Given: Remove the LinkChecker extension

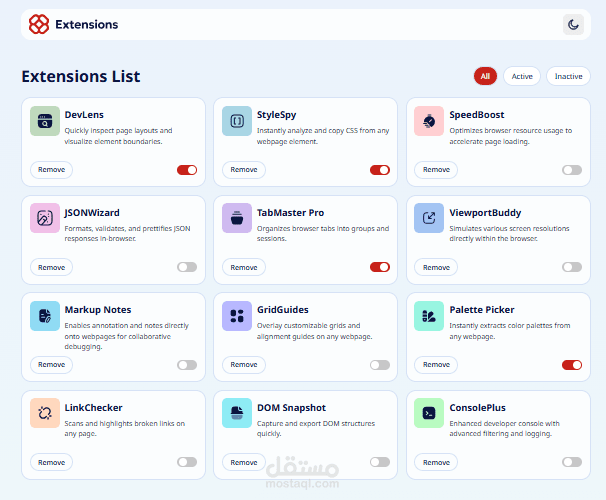Looking at the screenshot, I should click(51, 462).
